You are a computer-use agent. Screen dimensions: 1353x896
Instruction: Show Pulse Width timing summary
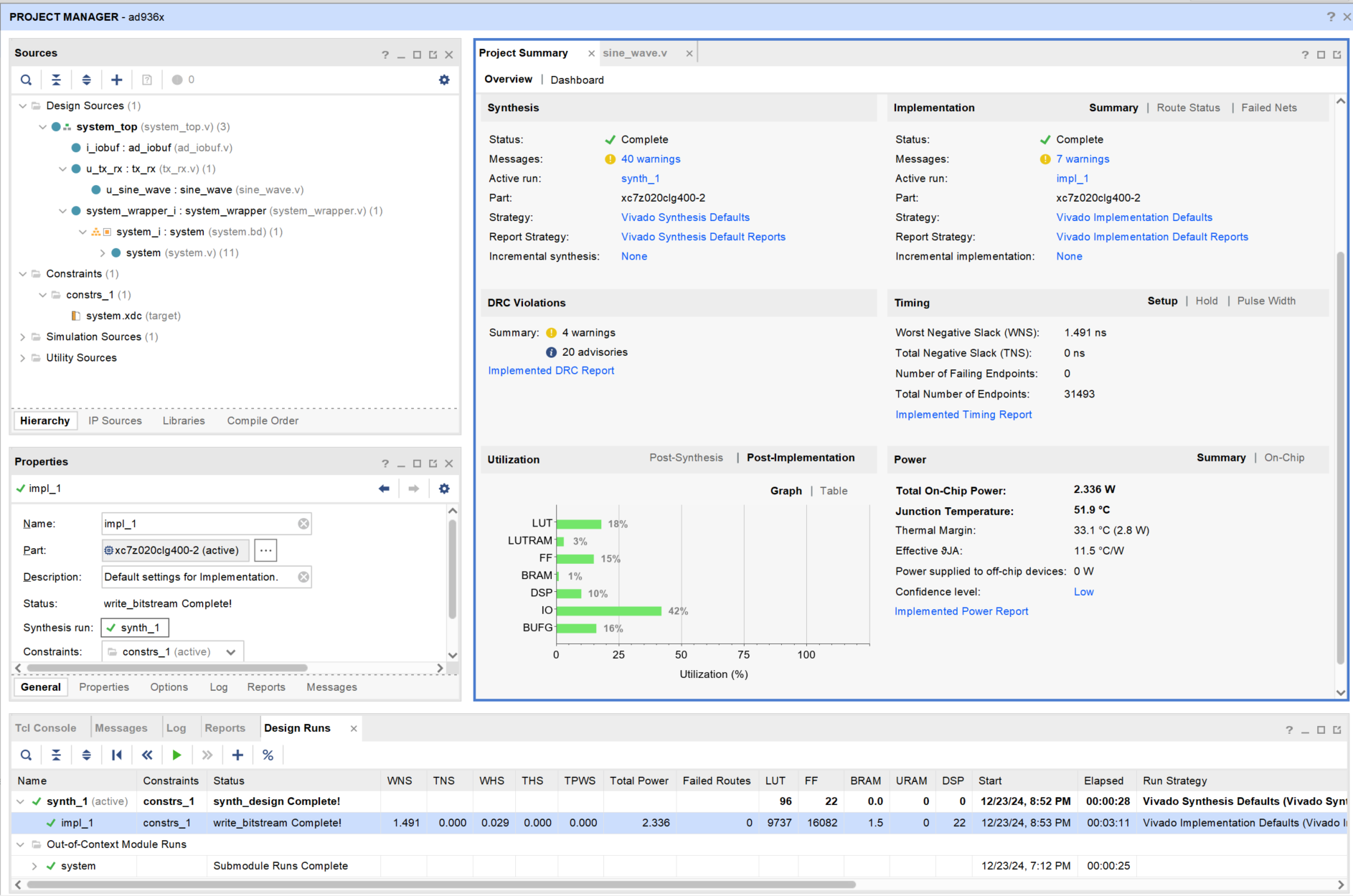[1266, 301]
